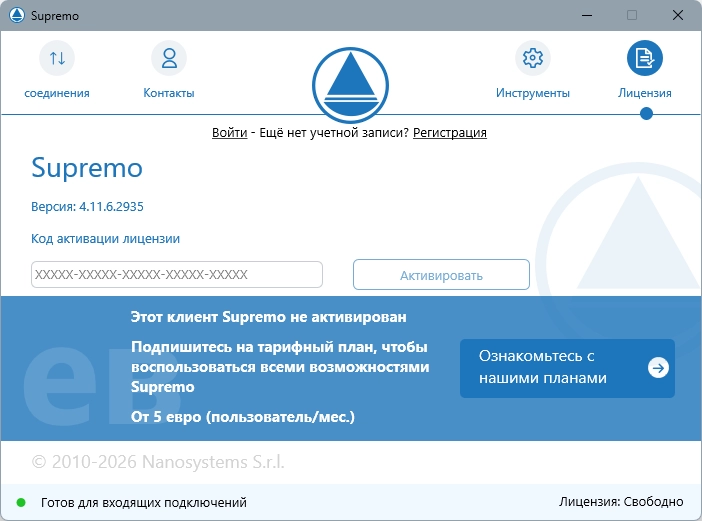Viewport: 702px width, 521px height.
Task: Switch to the соединения tab label
Action: tap(57, 93)
